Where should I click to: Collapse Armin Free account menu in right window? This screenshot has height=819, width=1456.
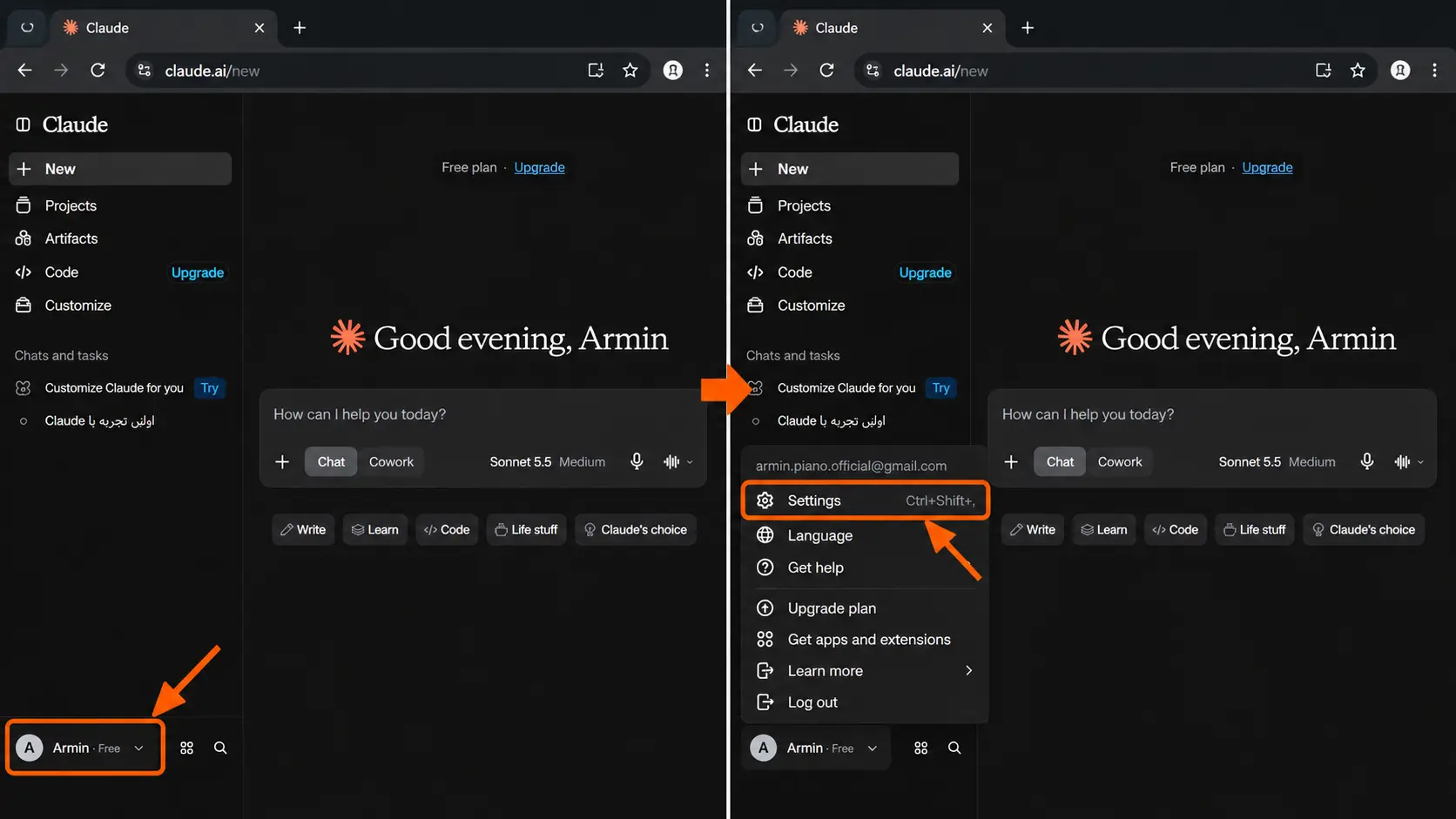point(816,748)
